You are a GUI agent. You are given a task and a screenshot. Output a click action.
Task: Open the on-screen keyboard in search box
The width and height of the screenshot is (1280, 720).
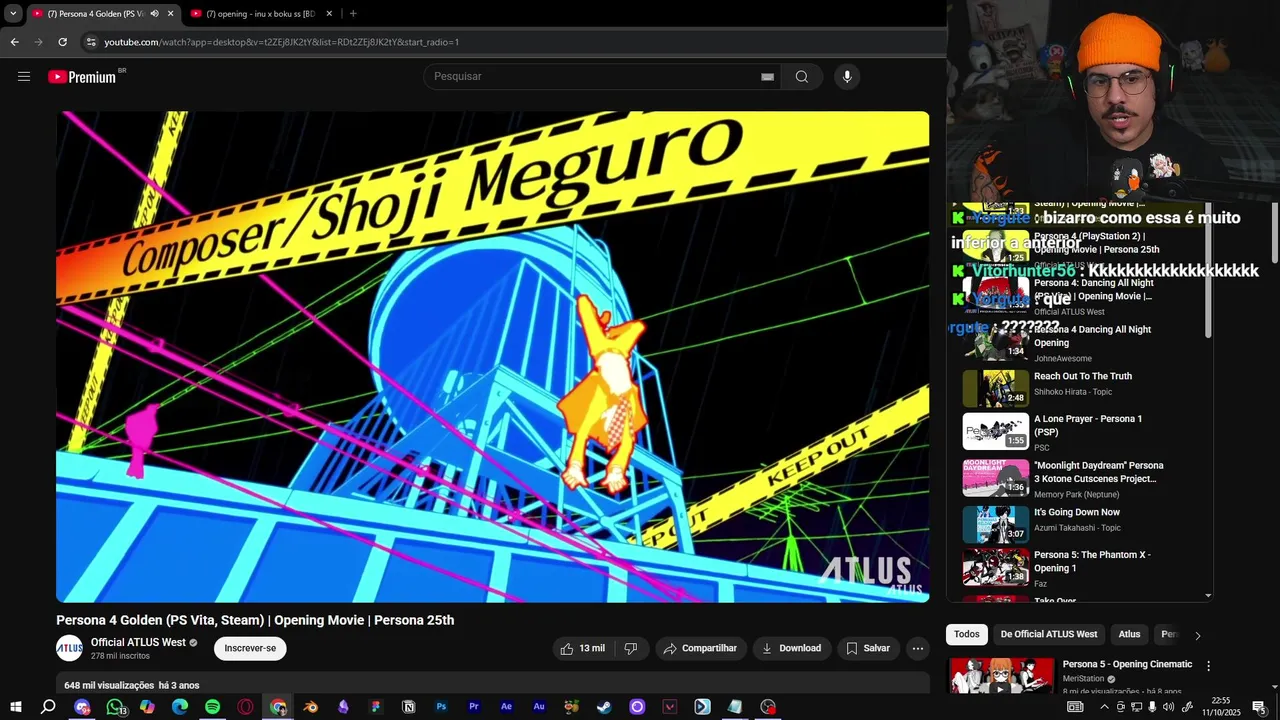click(x=767, y=77)
